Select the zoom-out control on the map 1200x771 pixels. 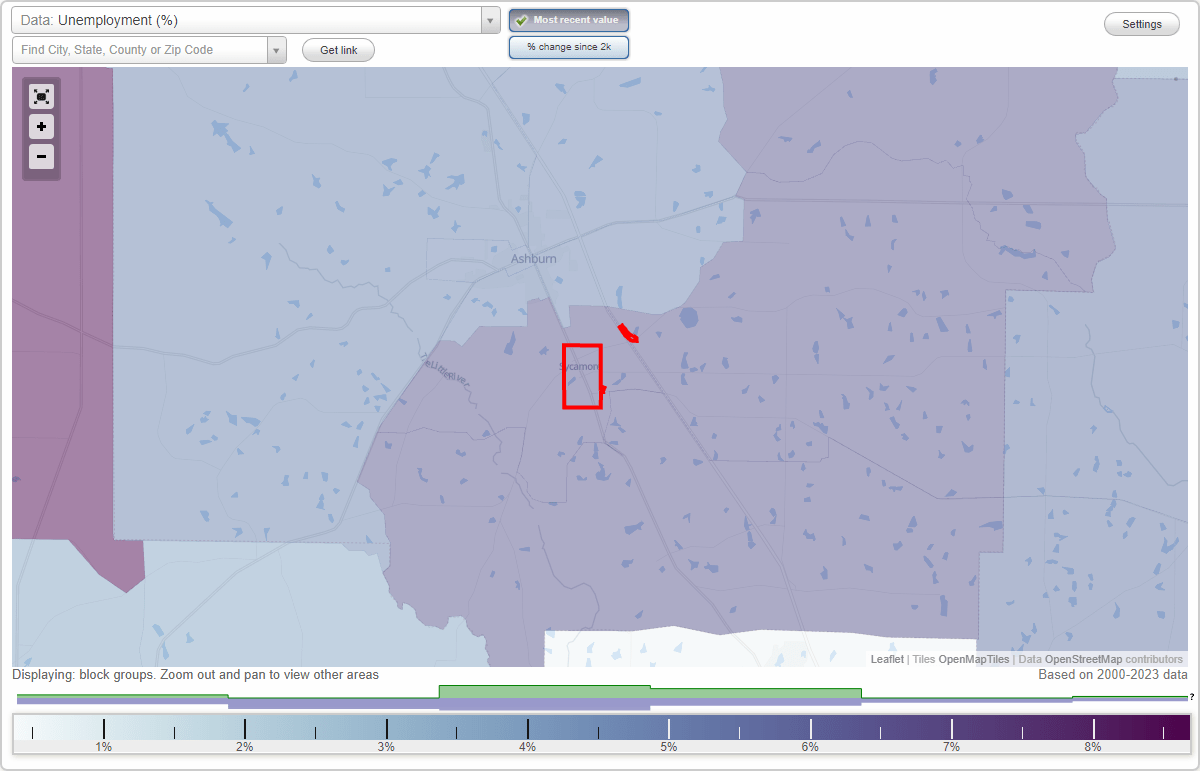point(41,157)
